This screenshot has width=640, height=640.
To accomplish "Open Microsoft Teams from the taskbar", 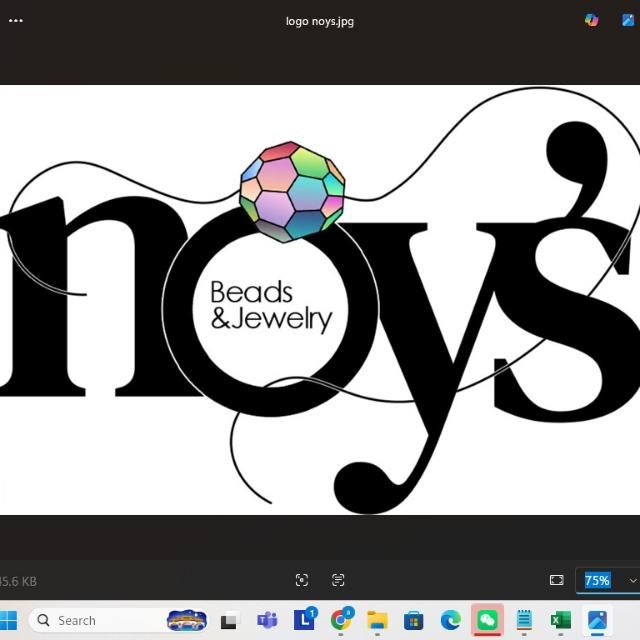I will [267, 620].
